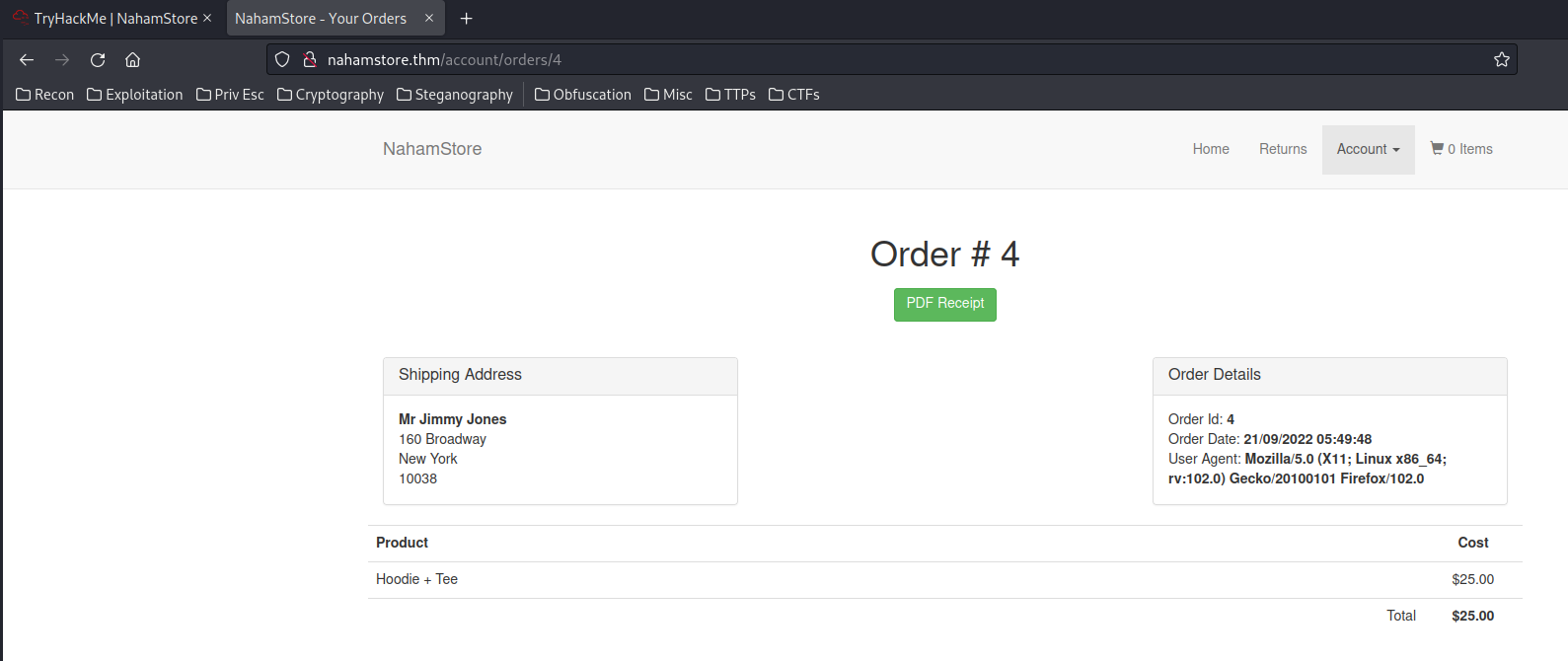The image size is (1568, 661).
Task: Click the Product column header
Action: (402, 543)
